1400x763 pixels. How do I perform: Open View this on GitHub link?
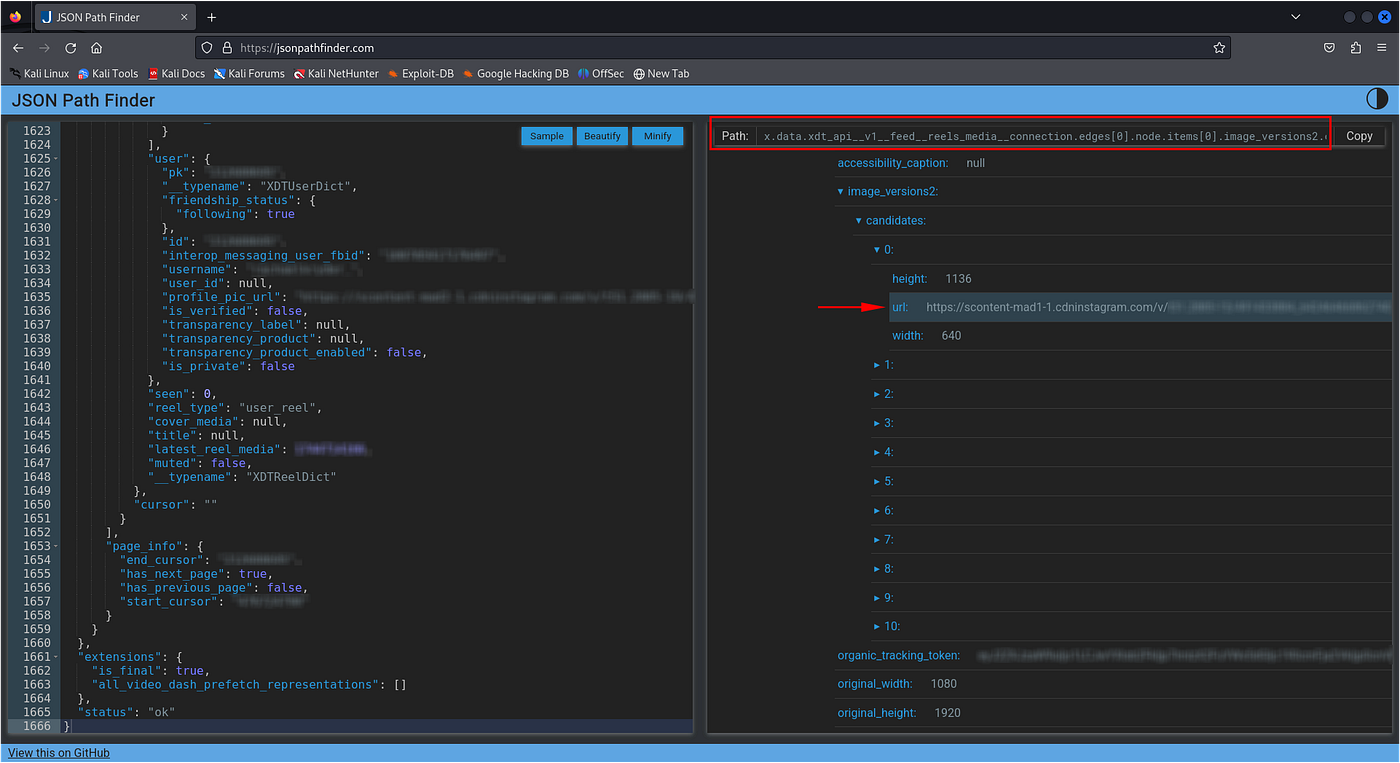click(59, 753)
